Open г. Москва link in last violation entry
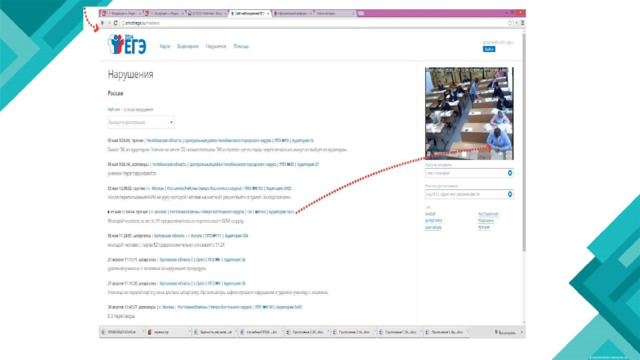 pos(166,307)
